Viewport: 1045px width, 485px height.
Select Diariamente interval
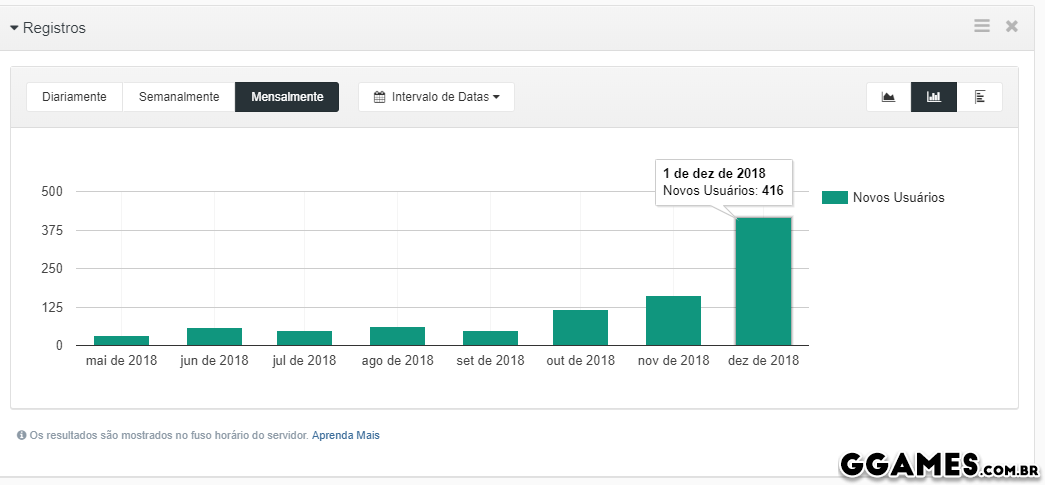(74, 97)
